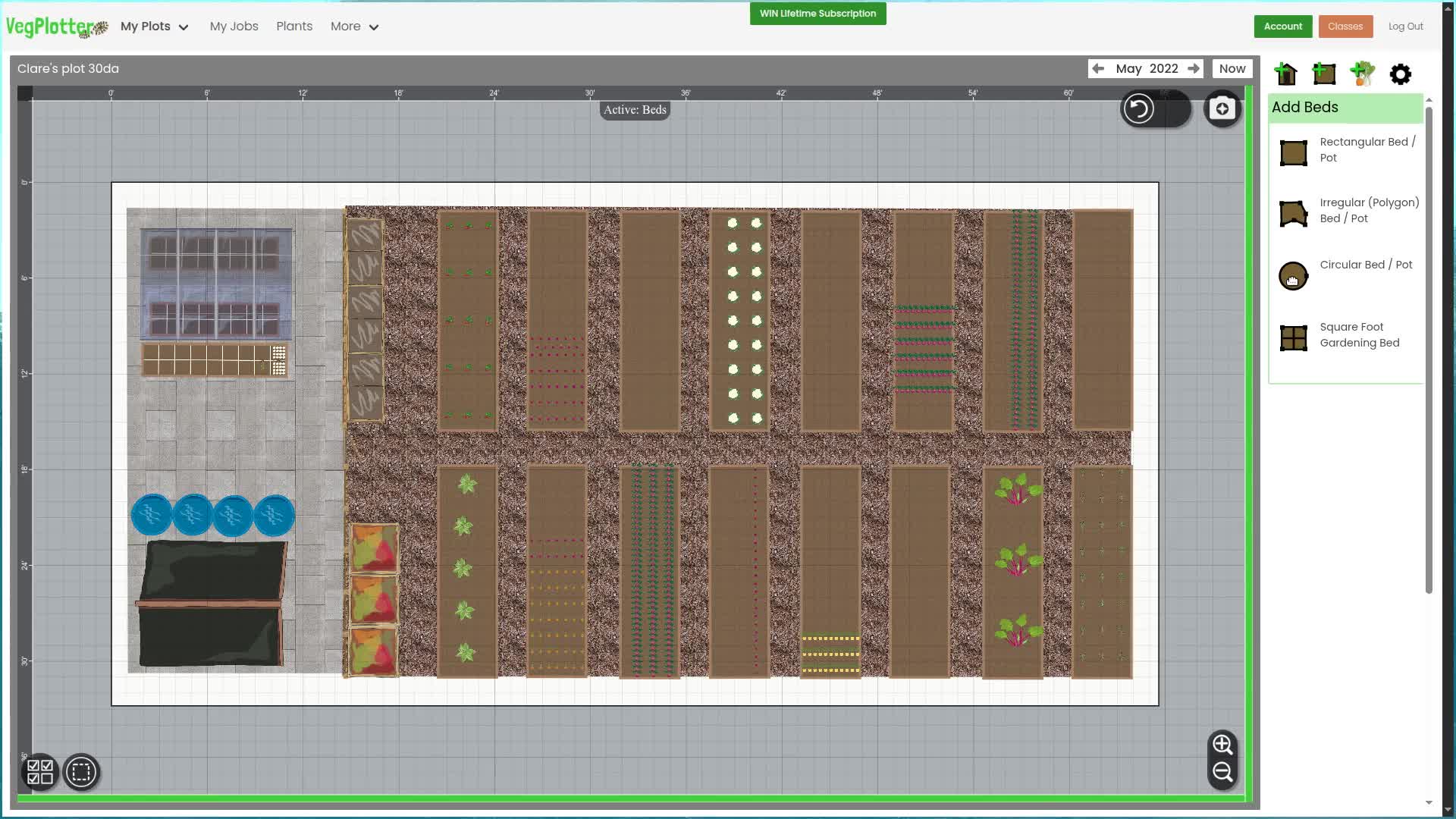Image resolution: width=1456 pixels, height=819 pixels.
Task: Click the Now button
Action: point(1232,68)
